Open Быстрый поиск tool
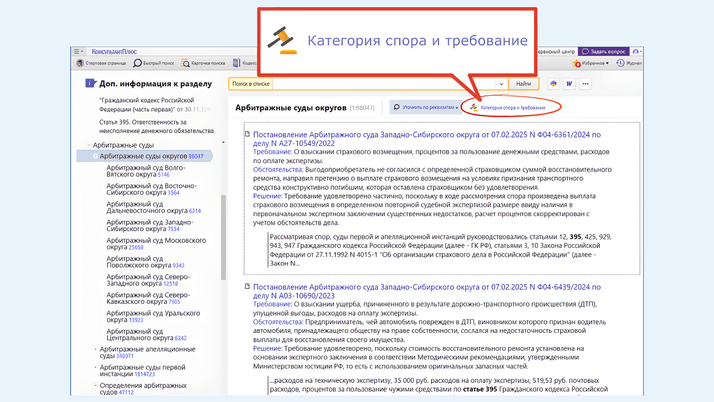This screenshot has width=714, height=402. point(154,63)
